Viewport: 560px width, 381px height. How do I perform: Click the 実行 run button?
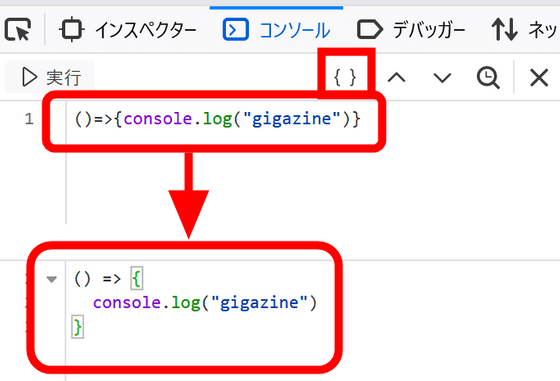click(50, 77)
